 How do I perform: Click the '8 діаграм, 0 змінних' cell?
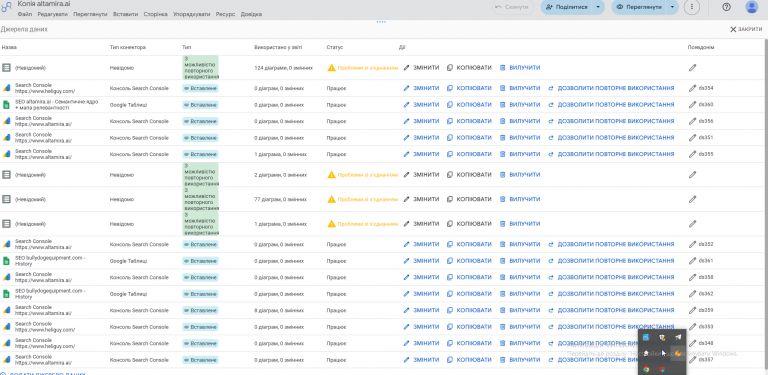point(280,310)
